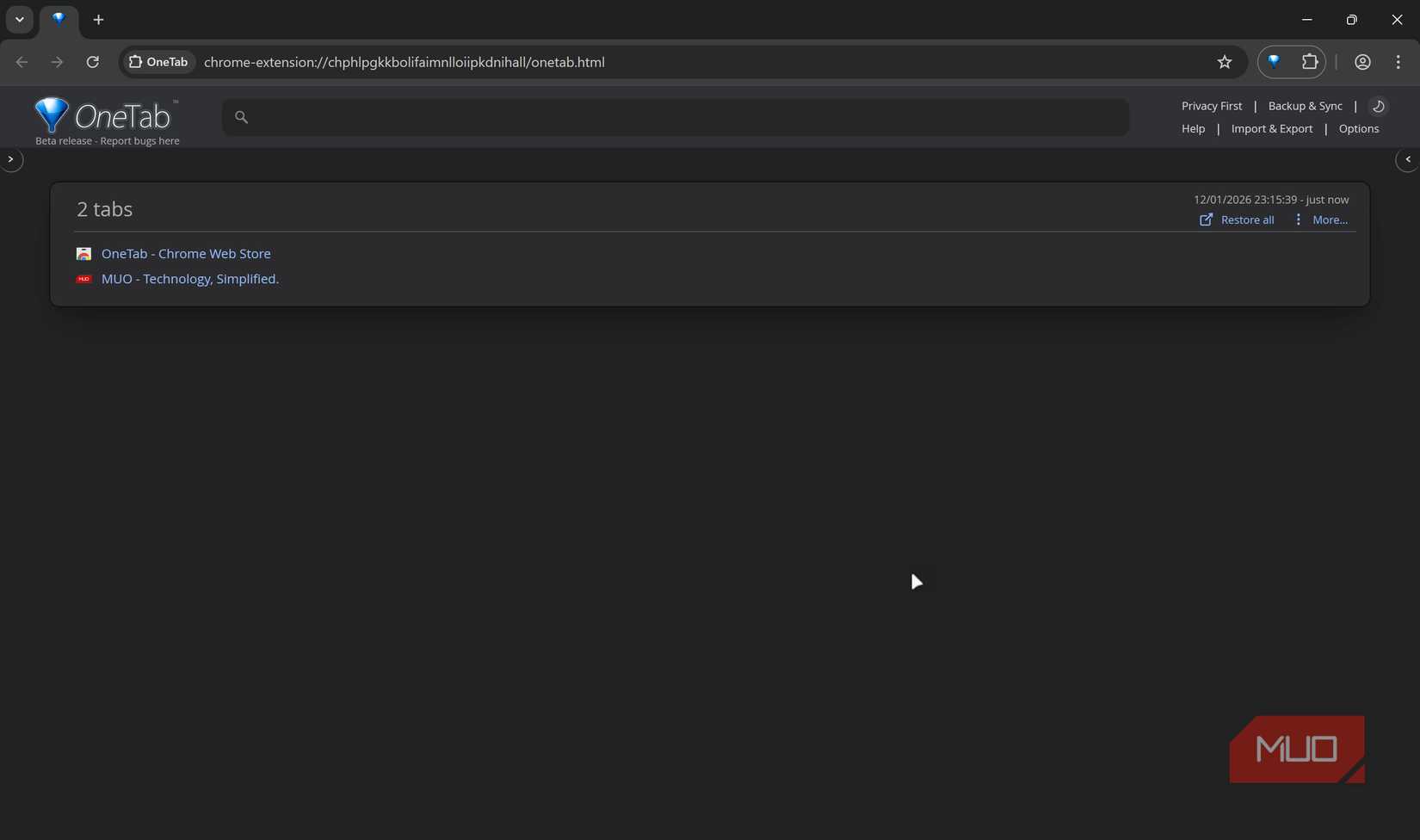This screenshot has height=840, width=1420.
Task: Click the browser profile avatar icon
Action: (x=1362, y=62)
